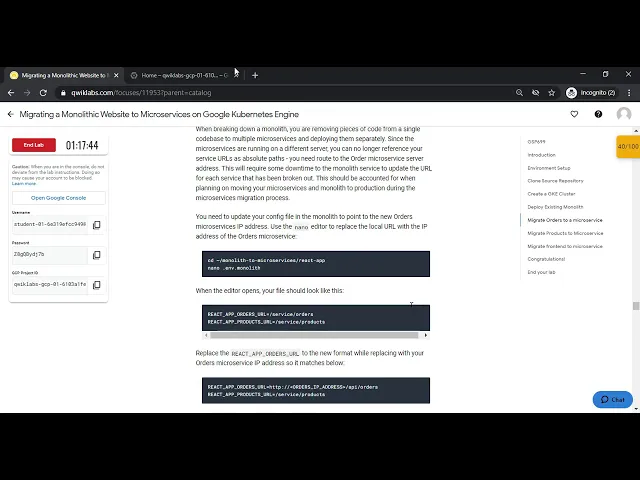
Task: Click the Open Google Console button
Action: (x=59, y=198)
